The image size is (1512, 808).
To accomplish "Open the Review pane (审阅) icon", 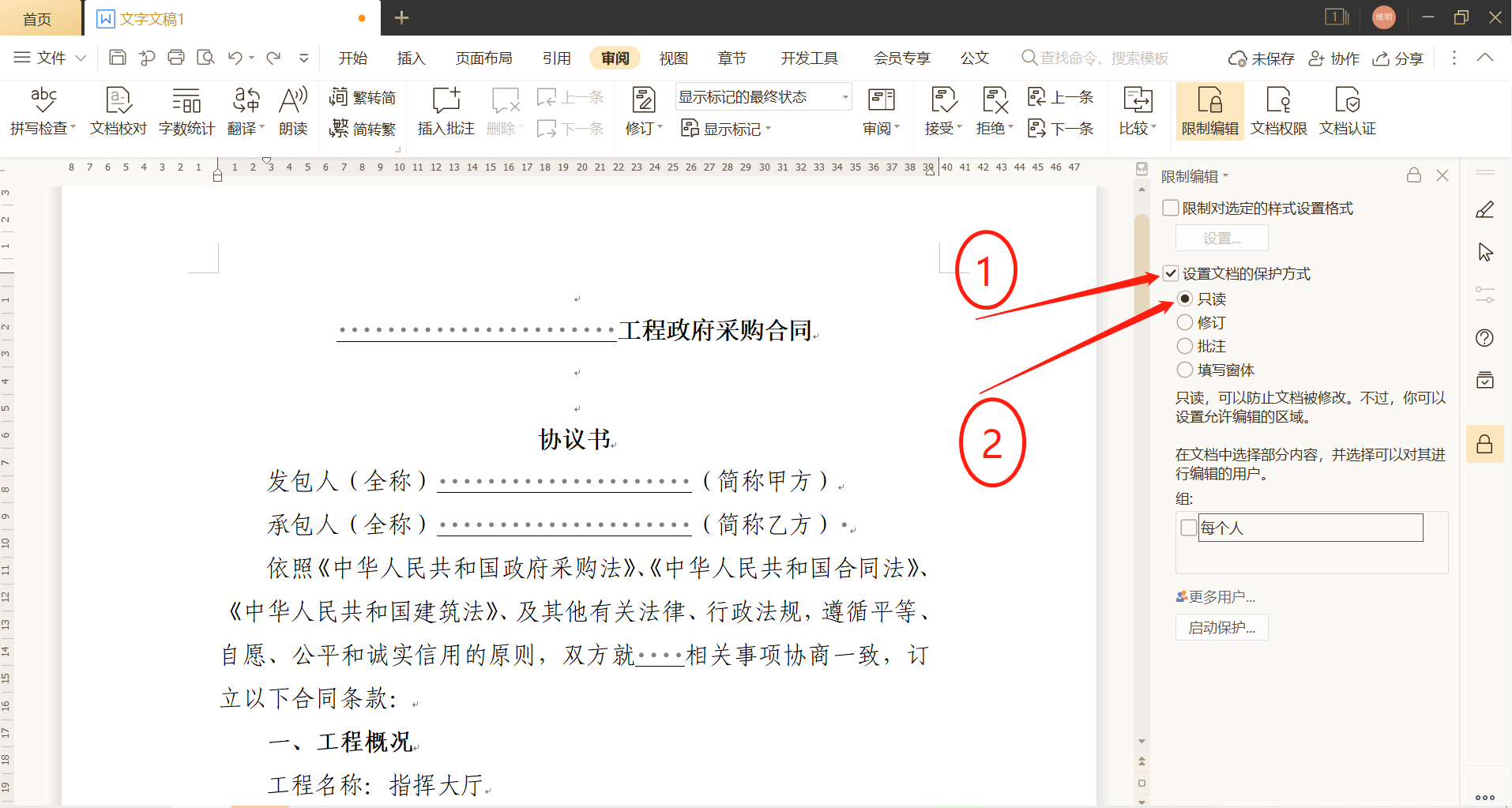I will pos(881,100).
